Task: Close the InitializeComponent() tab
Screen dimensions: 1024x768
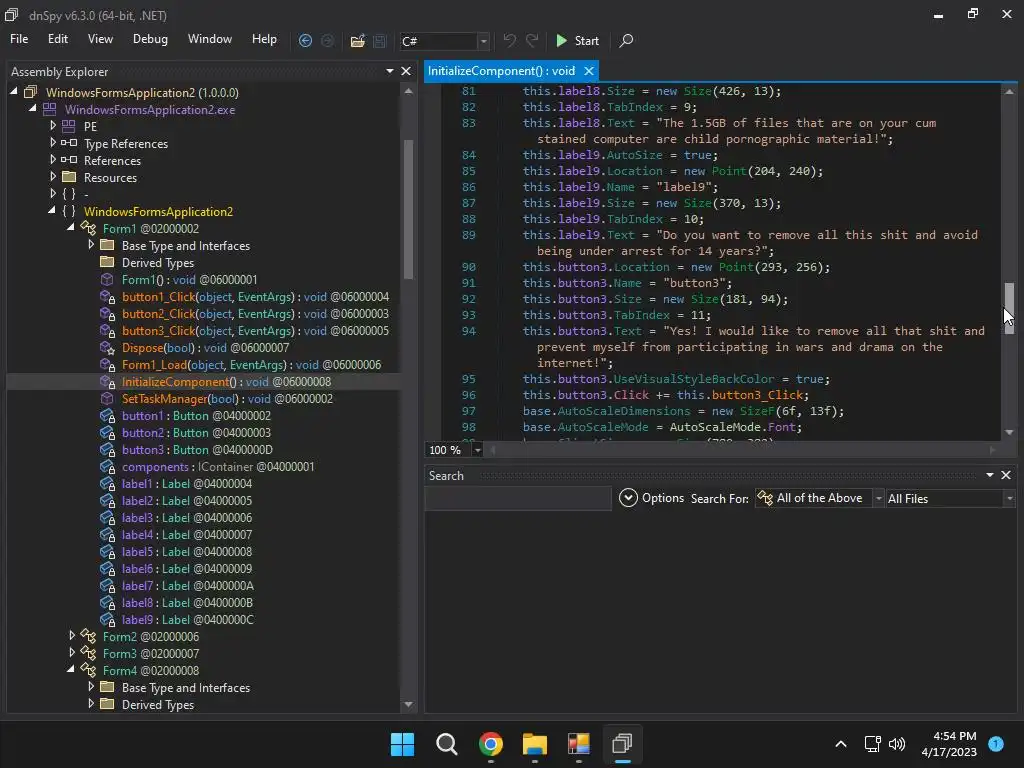Action: click(x=588, y=71)
